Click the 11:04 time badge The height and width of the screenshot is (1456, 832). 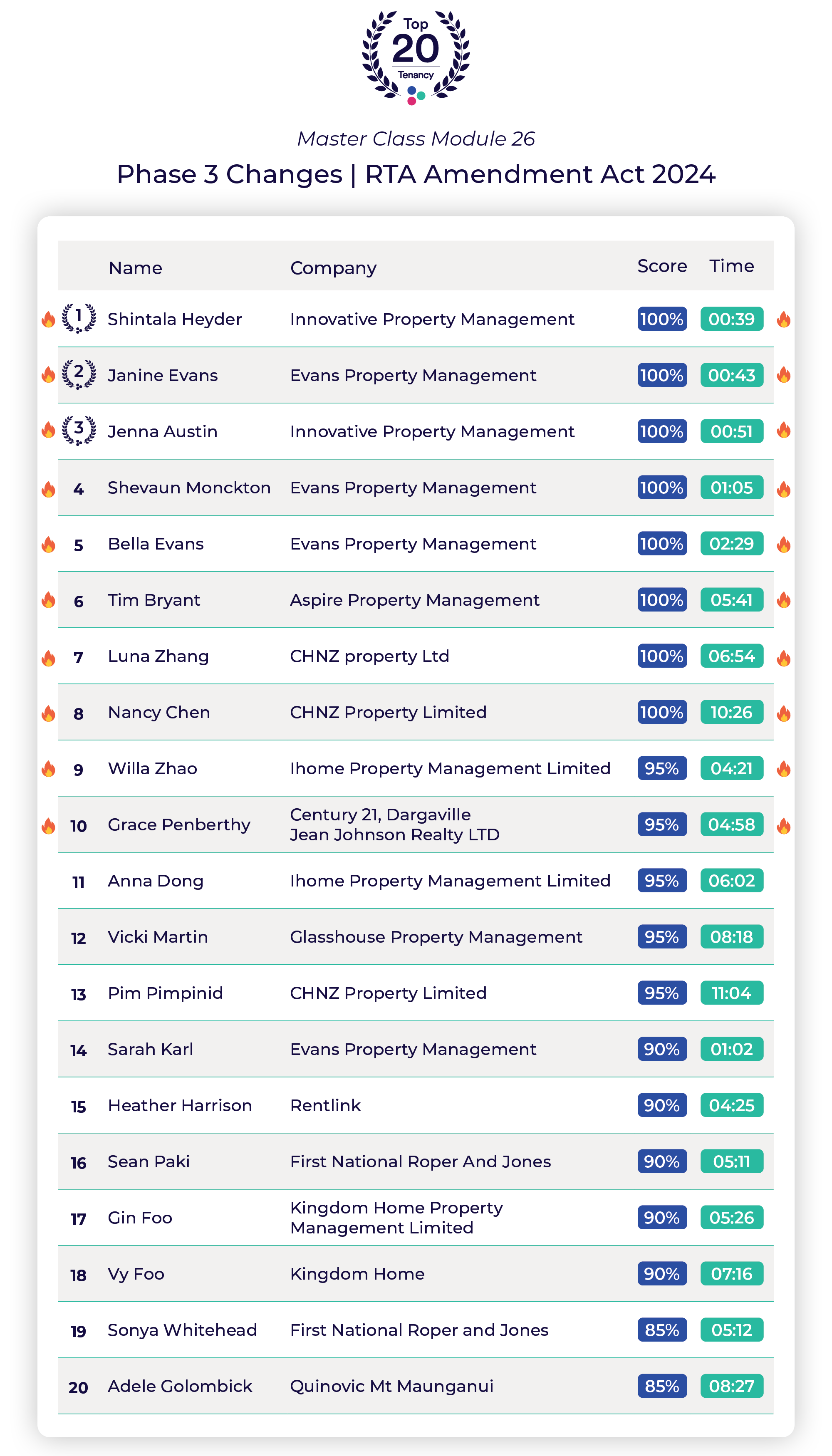(731, 993)
